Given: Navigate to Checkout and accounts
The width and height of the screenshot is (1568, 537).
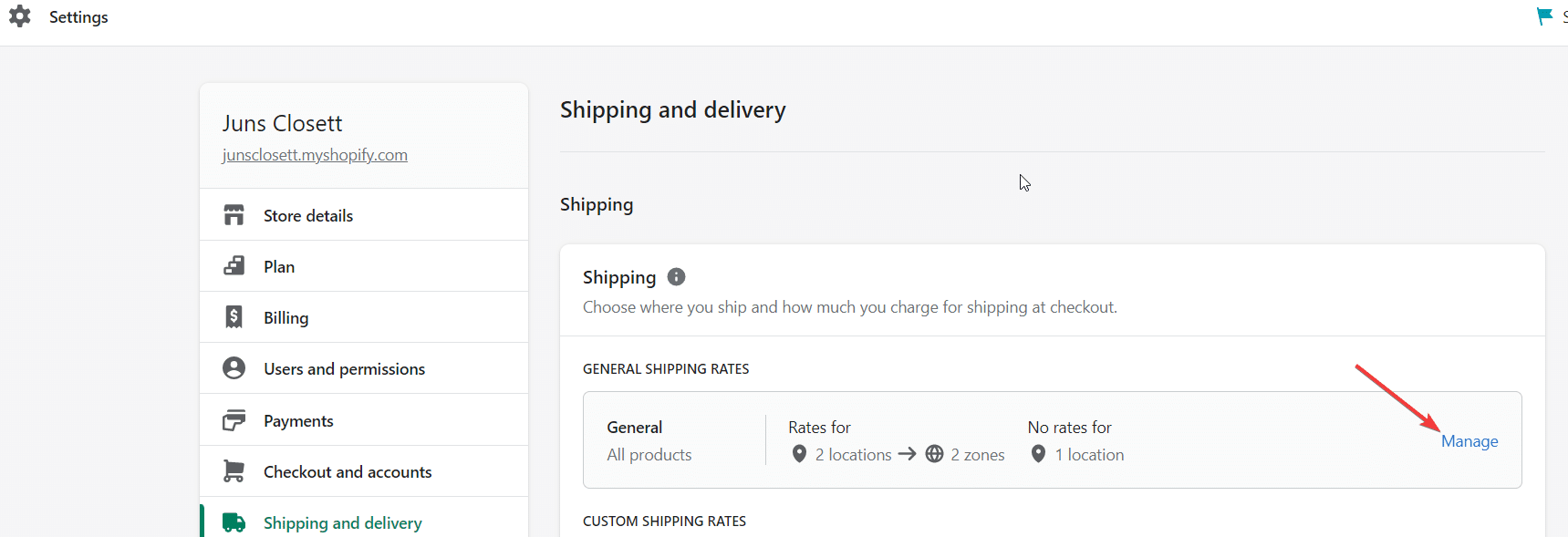Looking at the screenshot, I should [348, 472].
